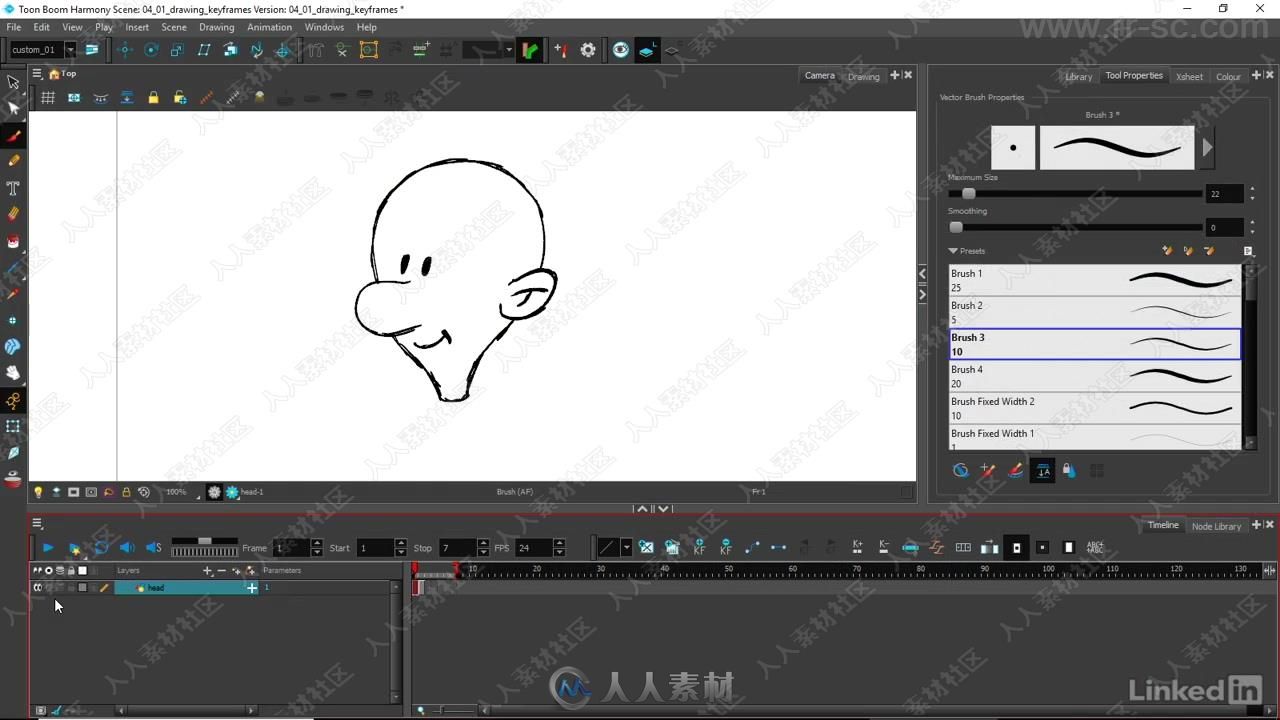Image resolution: width=1280 pixels, height=720 pixels.
Task: Toggle the loop playback button
Action: 101,547
